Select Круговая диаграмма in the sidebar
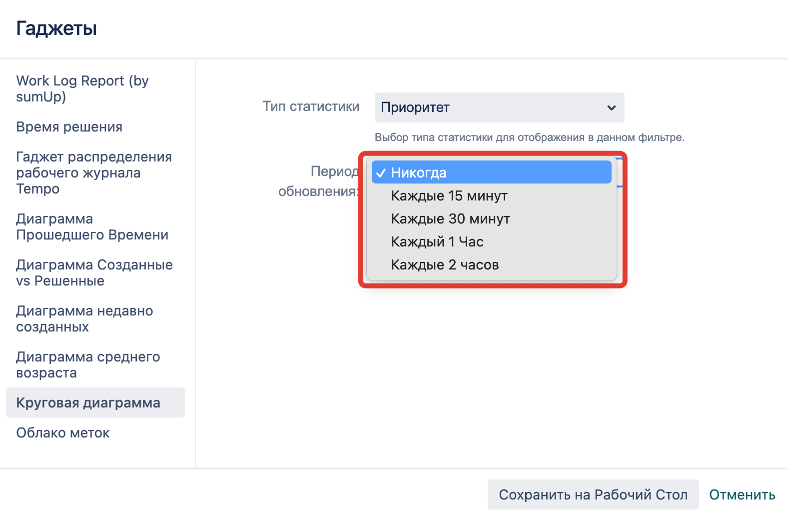This screenshot has height=520, width=788. [x=88, y=403]
